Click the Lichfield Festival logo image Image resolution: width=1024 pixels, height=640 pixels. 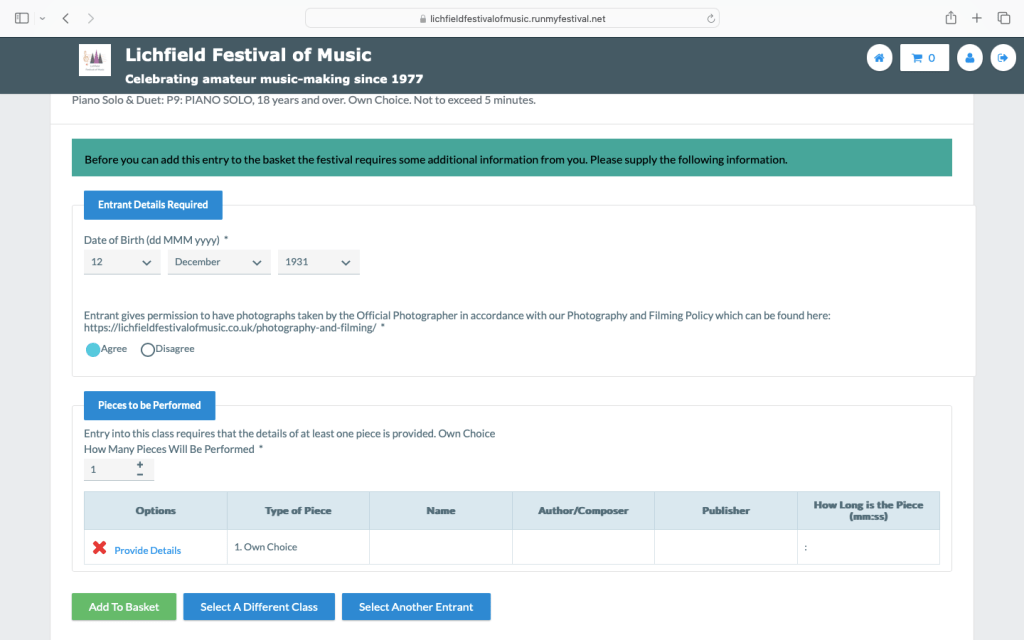(95, 60)
